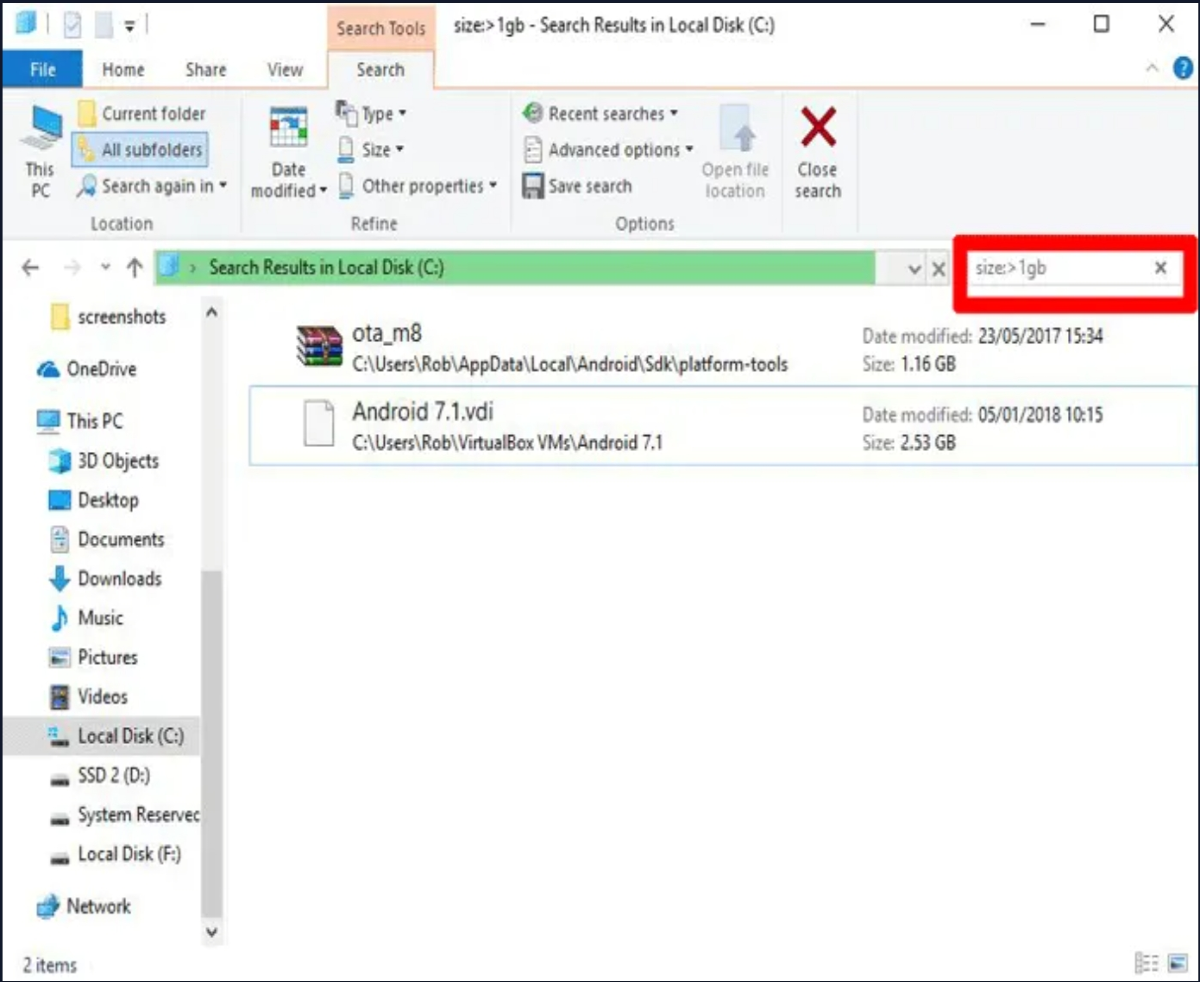The height and width of the screenshot is (982, 1200).
Task: Switch to details view layout icon
Action: 1146,963
